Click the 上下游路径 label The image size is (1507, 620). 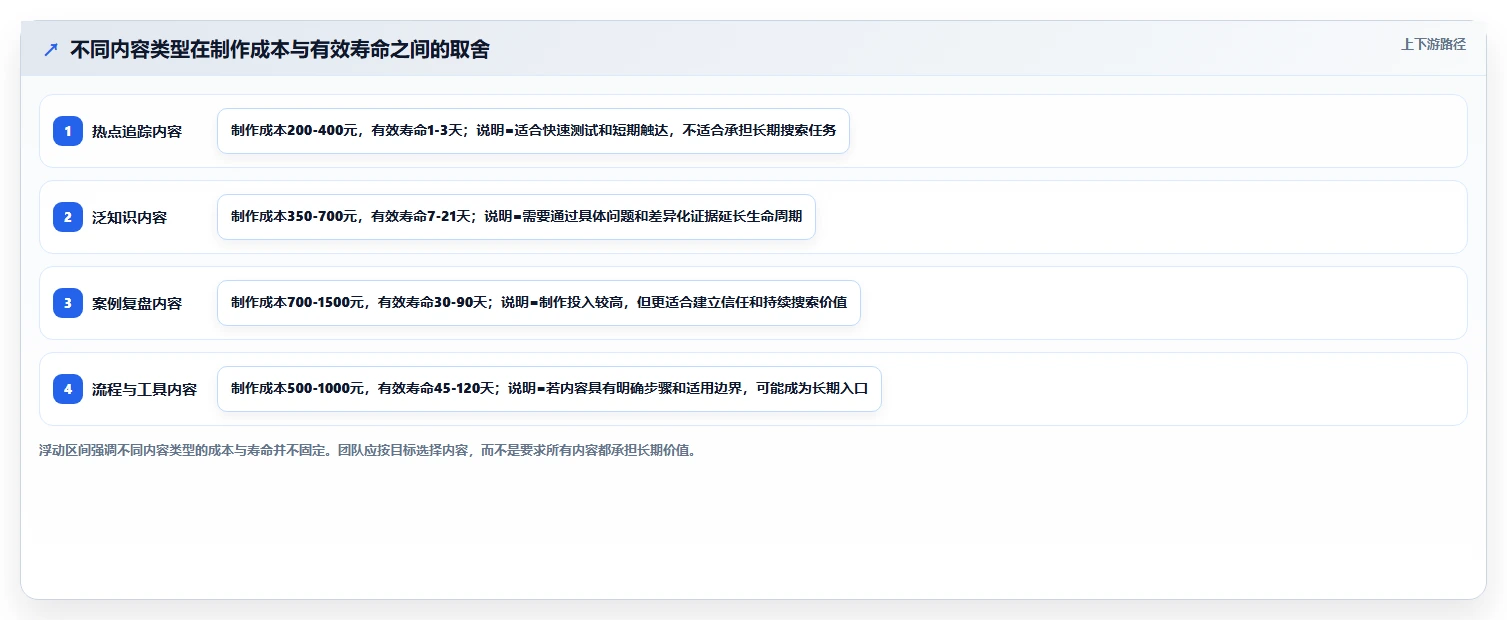pyautogui.click(x=1433, y=44)
